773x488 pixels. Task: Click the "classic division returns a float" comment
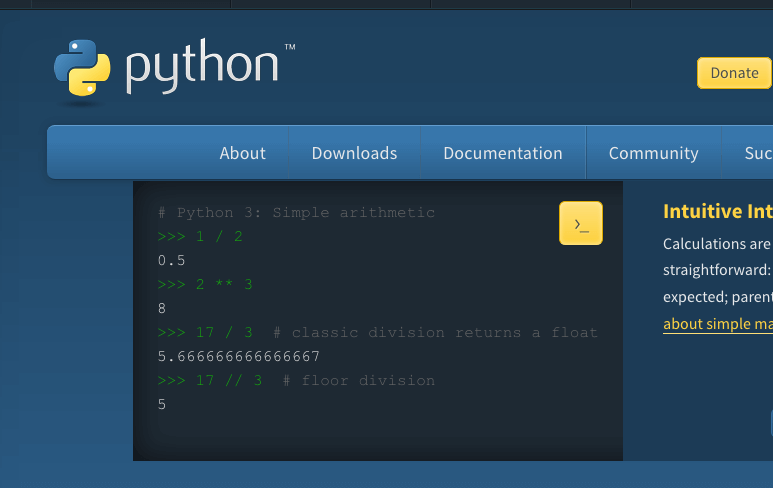(x=444, y=332)
